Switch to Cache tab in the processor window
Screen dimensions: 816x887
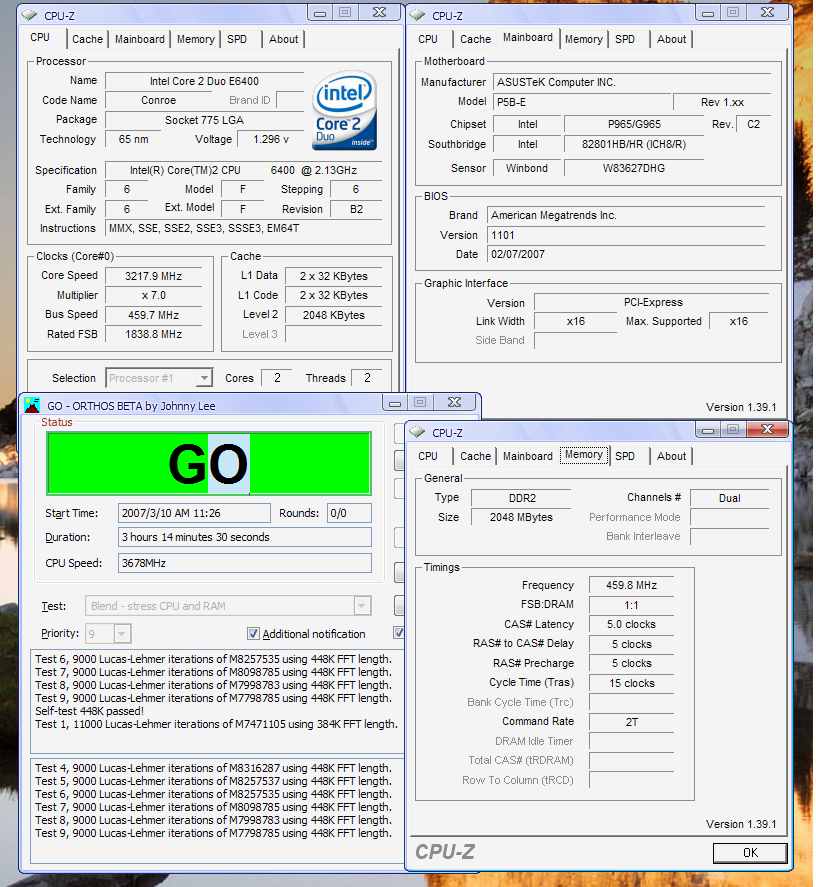[87, 39]
